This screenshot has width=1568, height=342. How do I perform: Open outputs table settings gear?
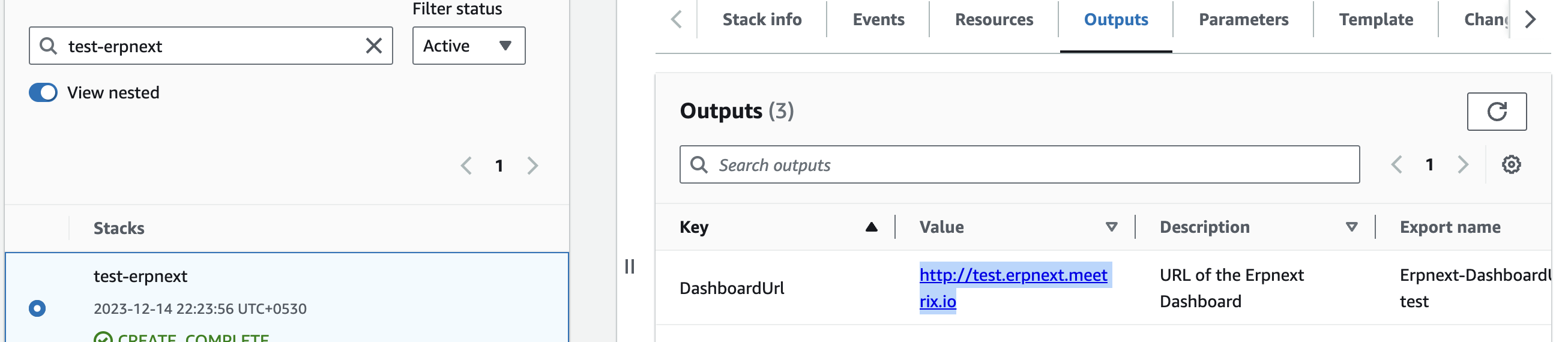[1511, 165]
